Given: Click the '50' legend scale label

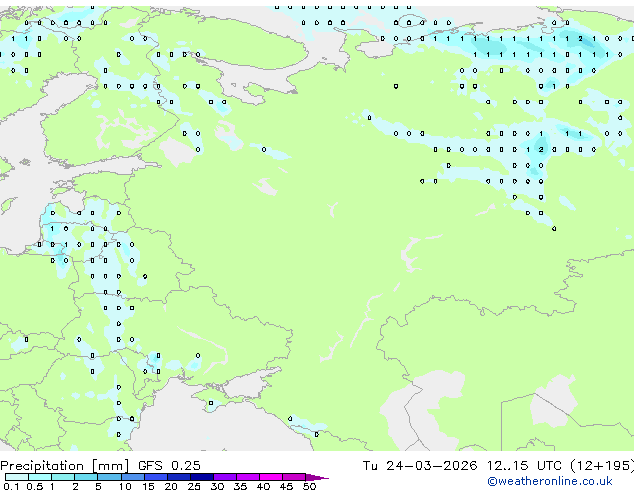Looking at the screenshot, I should [x=309, y=486].
